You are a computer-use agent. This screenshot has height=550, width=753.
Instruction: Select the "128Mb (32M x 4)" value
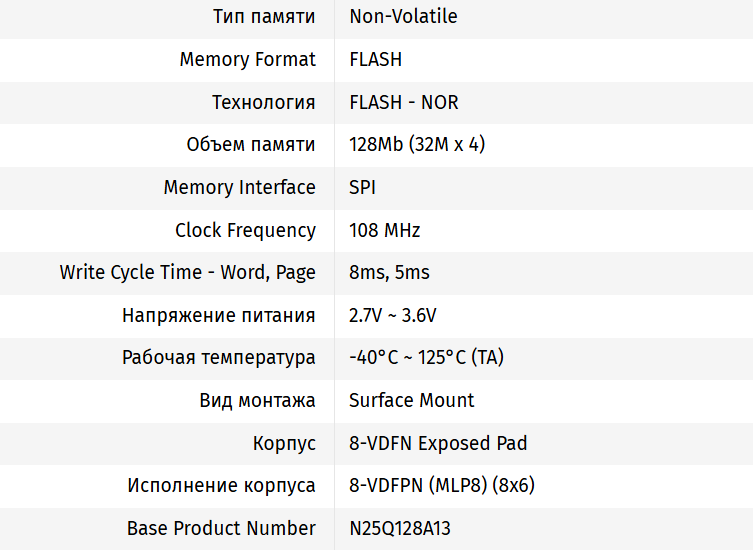416,145
